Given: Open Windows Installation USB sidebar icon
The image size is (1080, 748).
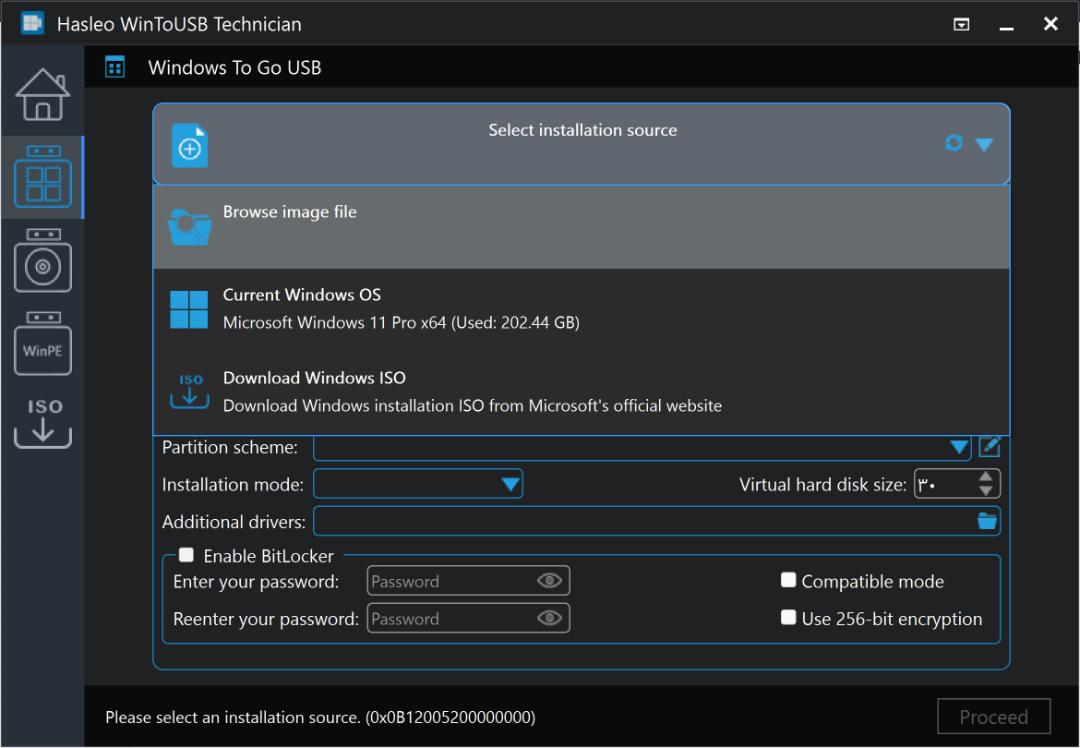Looking at the screenshot, I should [43, 260].
